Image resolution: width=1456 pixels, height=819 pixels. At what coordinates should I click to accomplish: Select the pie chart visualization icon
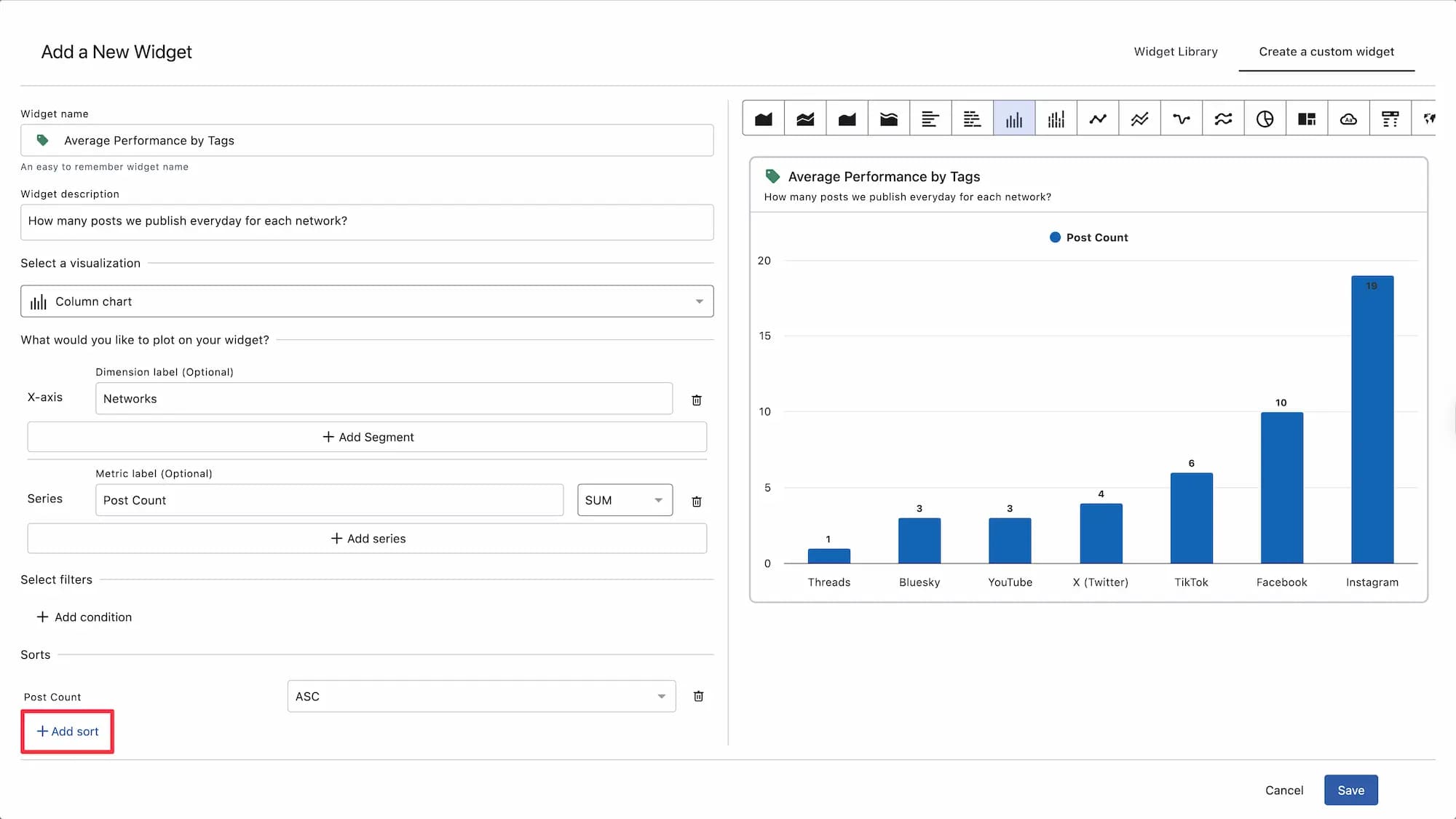pyautogui.click(x=1265, y=119)
